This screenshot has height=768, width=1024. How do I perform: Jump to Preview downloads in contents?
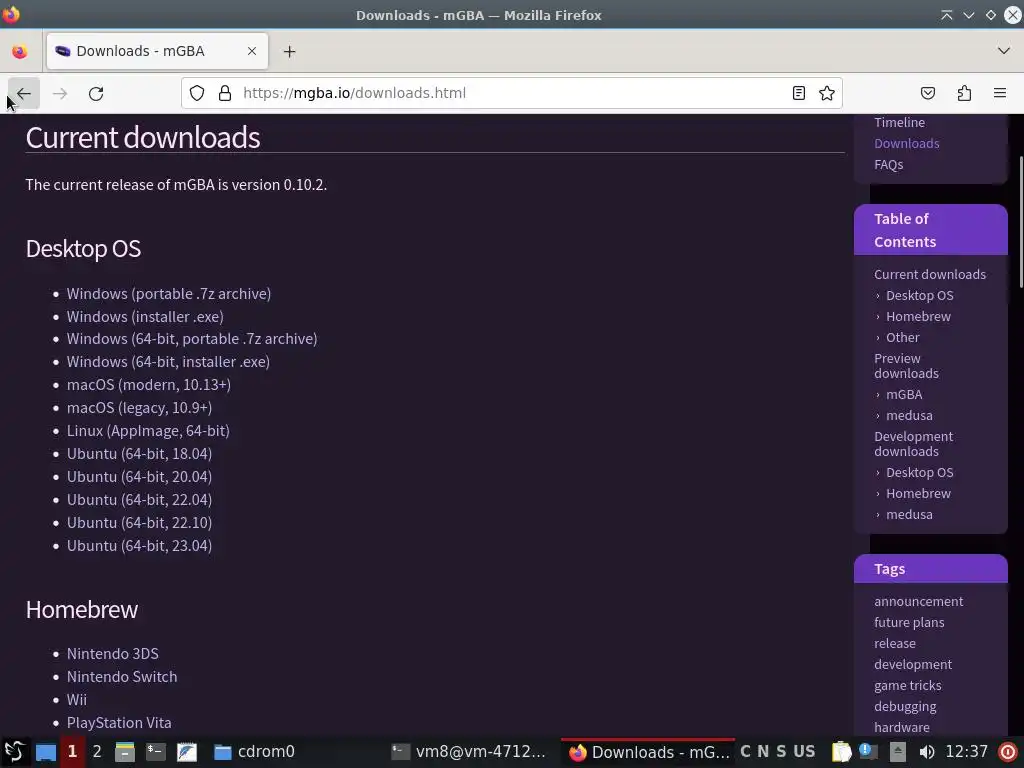point(906,366)
